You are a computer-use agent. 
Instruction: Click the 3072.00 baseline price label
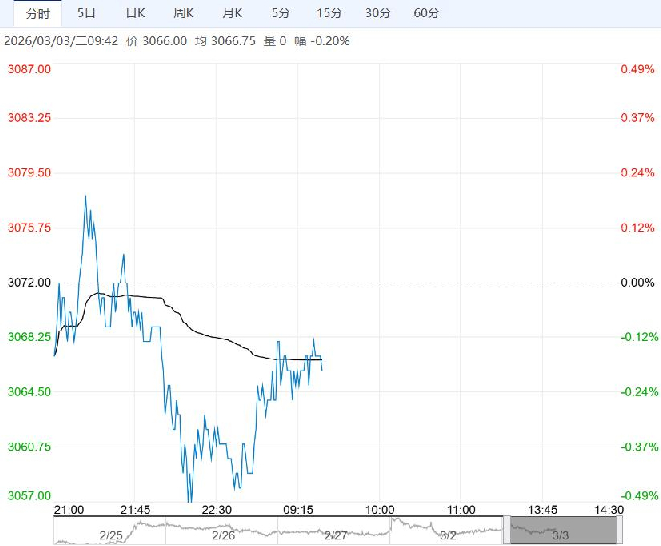pos(31,283)
